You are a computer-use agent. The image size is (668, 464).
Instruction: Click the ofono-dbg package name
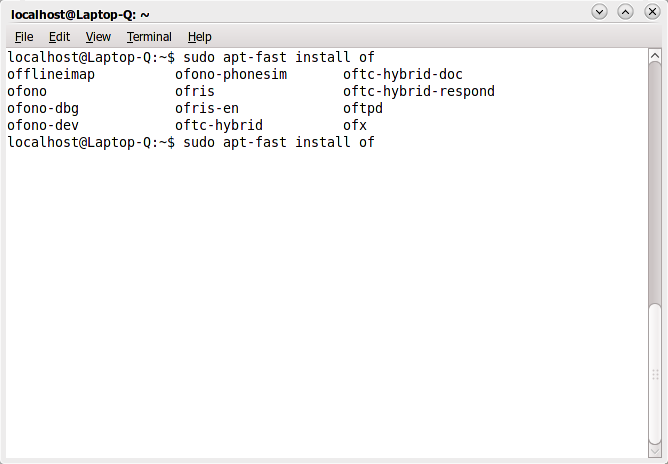[43, 109]
